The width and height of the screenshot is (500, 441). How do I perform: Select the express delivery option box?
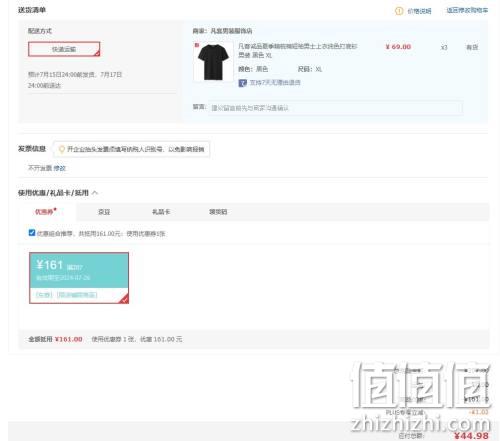[64, 49]
